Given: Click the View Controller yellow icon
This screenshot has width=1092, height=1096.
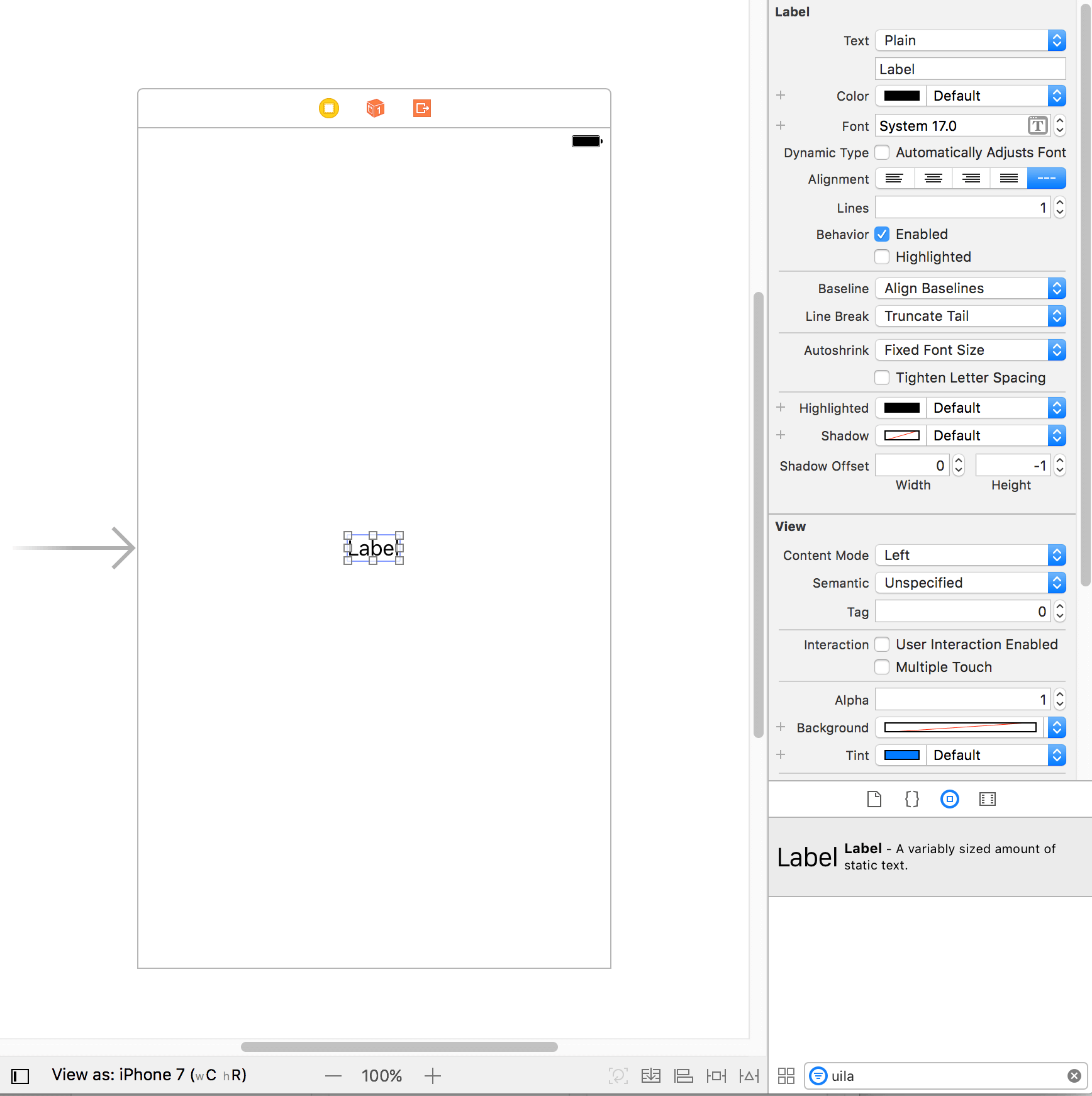Looking at the screenshot, I should click(x=329, y=108).
